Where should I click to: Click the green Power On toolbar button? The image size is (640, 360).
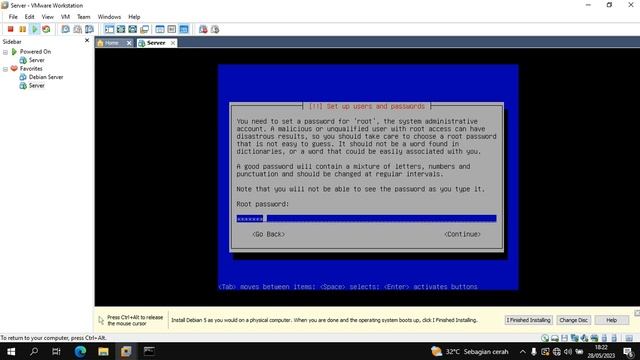[34, 29]
